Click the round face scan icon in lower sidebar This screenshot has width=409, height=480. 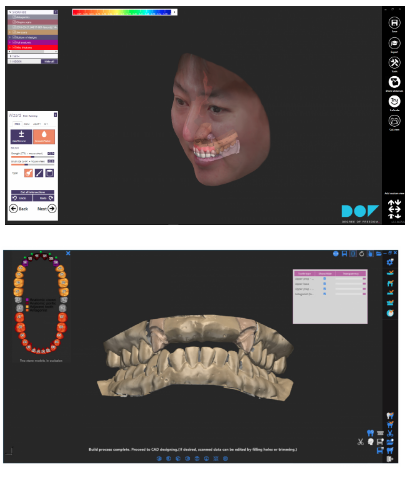(x=390, y=313)
